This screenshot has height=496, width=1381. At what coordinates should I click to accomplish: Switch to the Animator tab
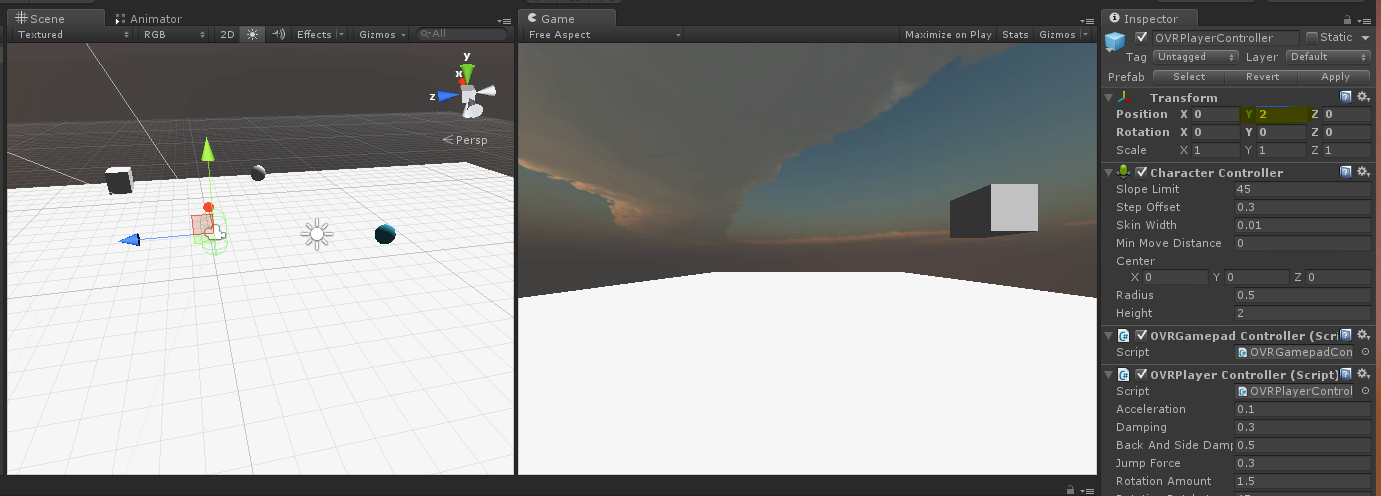pos(149,18)
